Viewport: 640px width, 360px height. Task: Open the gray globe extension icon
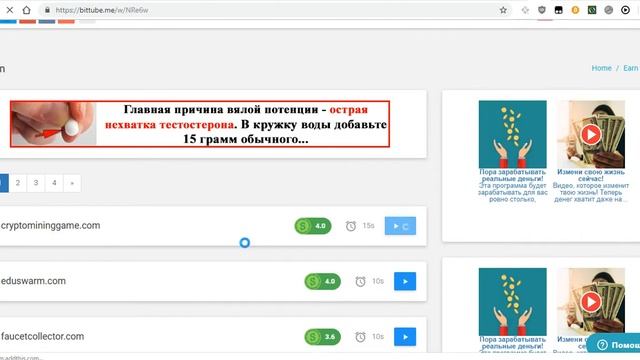coord(609,10)
